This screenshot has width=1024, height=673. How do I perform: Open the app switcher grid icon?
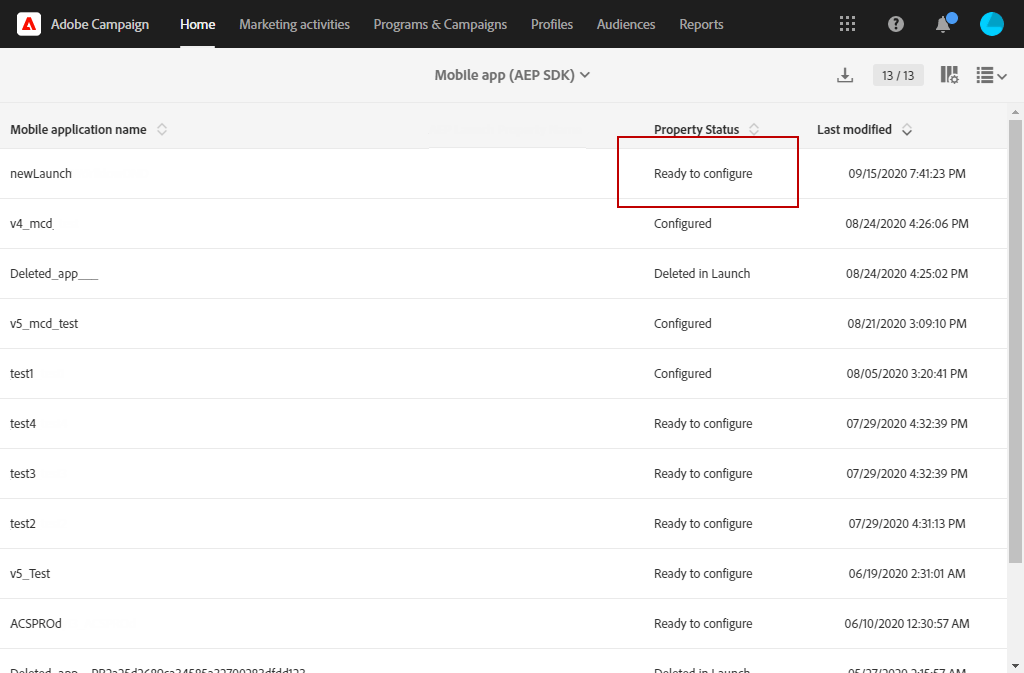tap(847, 23)
